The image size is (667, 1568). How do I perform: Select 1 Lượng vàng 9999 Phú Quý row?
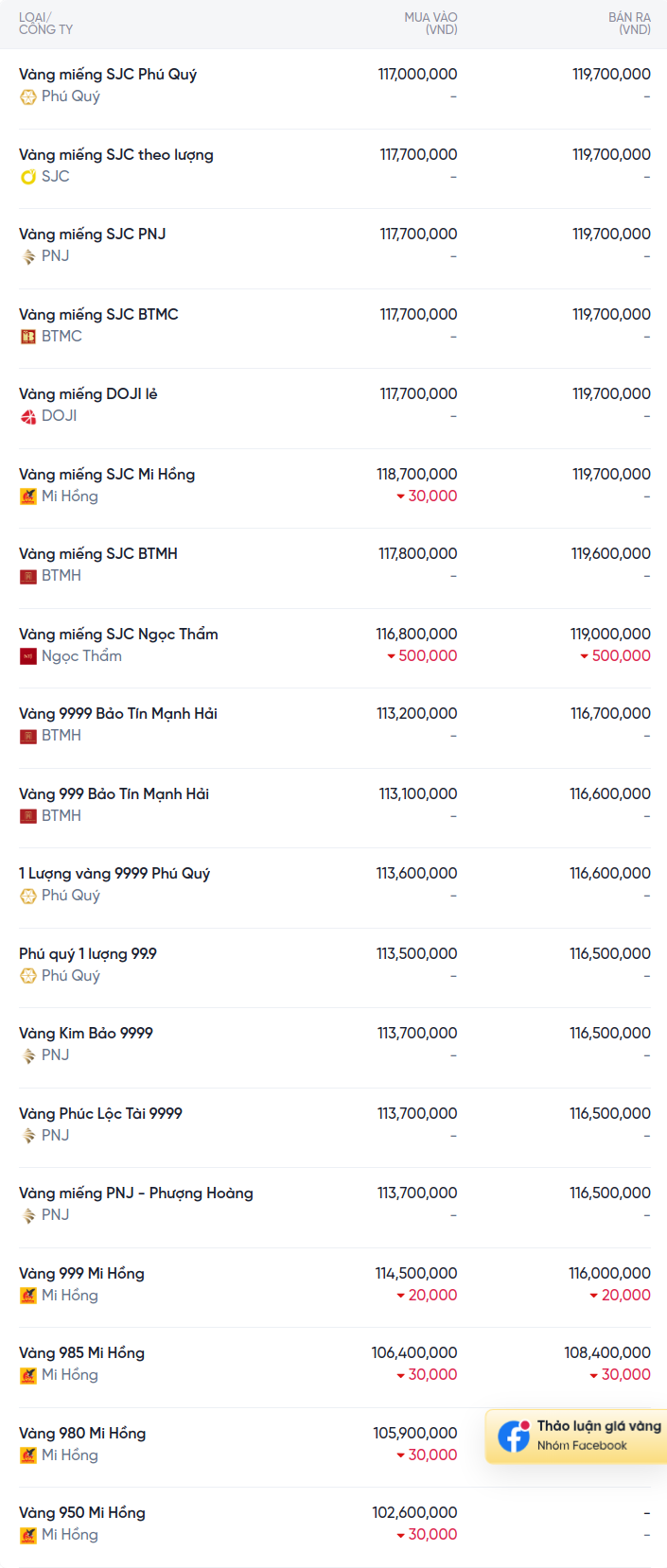(114, 874)
